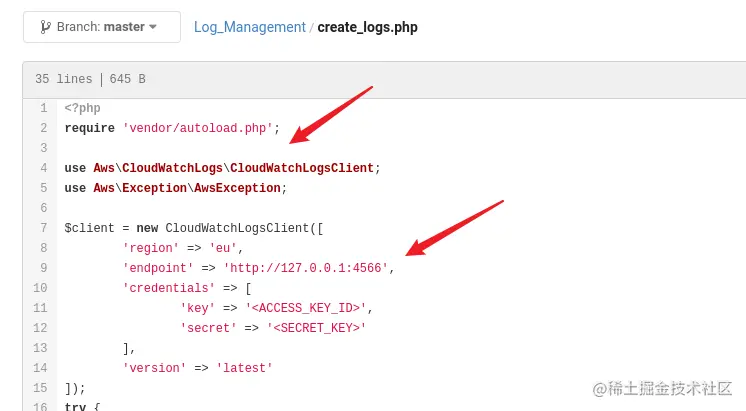Click the create_logs.php file name
The width and height of the screenshot is (746, 411).
(x=367, y=27)
